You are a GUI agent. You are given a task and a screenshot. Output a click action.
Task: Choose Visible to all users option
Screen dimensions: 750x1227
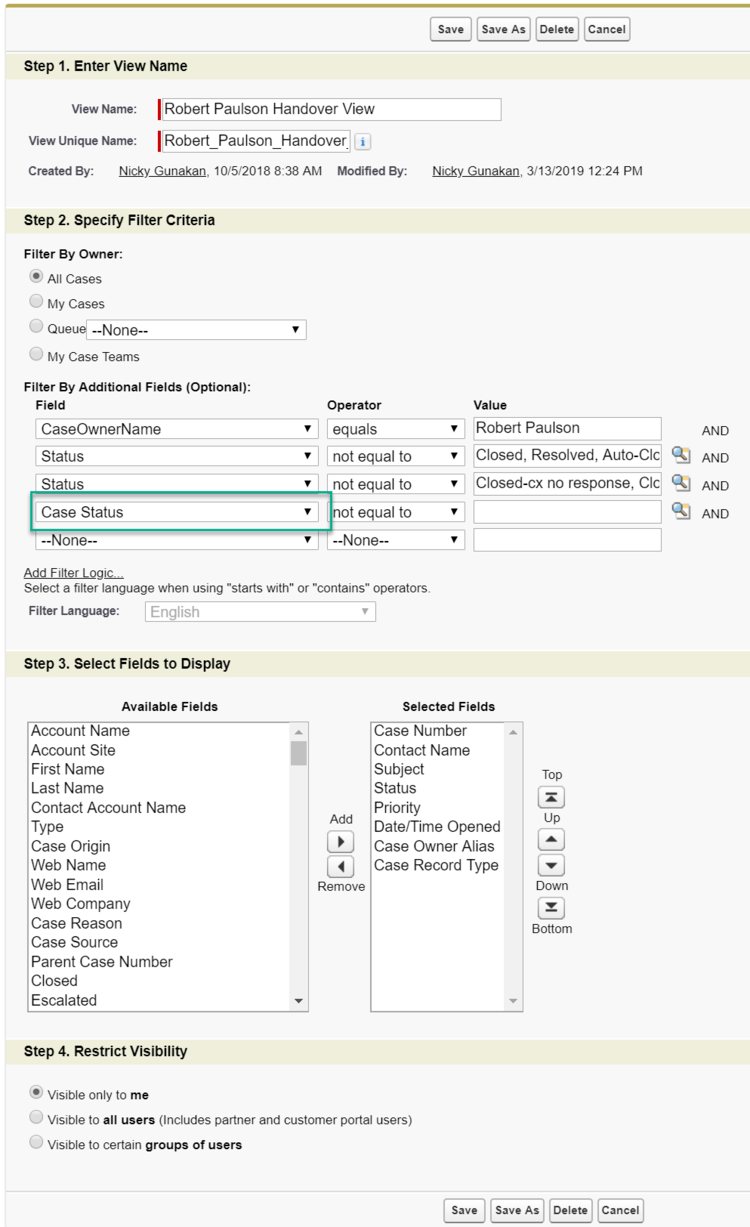tap(37, 1118)
